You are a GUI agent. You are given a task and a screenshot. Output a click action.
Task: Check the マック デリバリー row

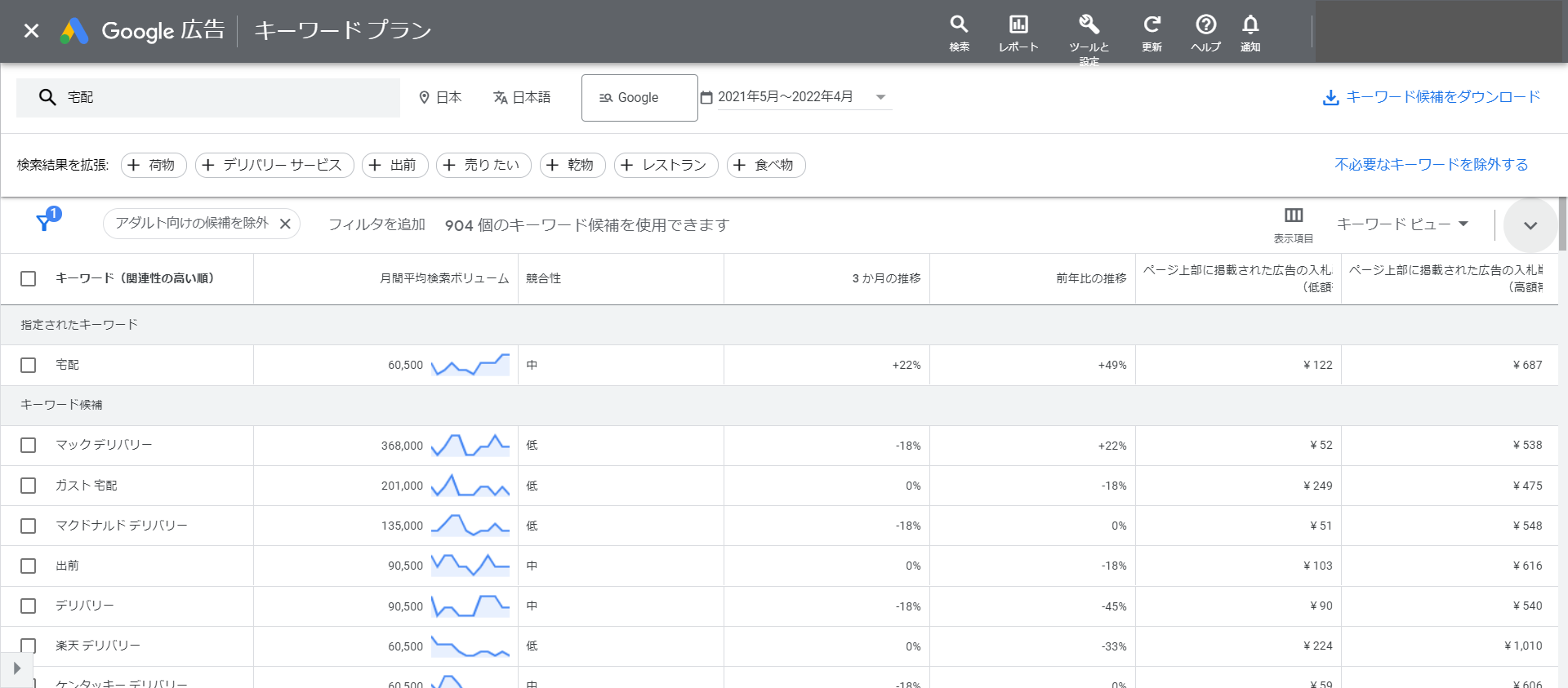[29, 445]
